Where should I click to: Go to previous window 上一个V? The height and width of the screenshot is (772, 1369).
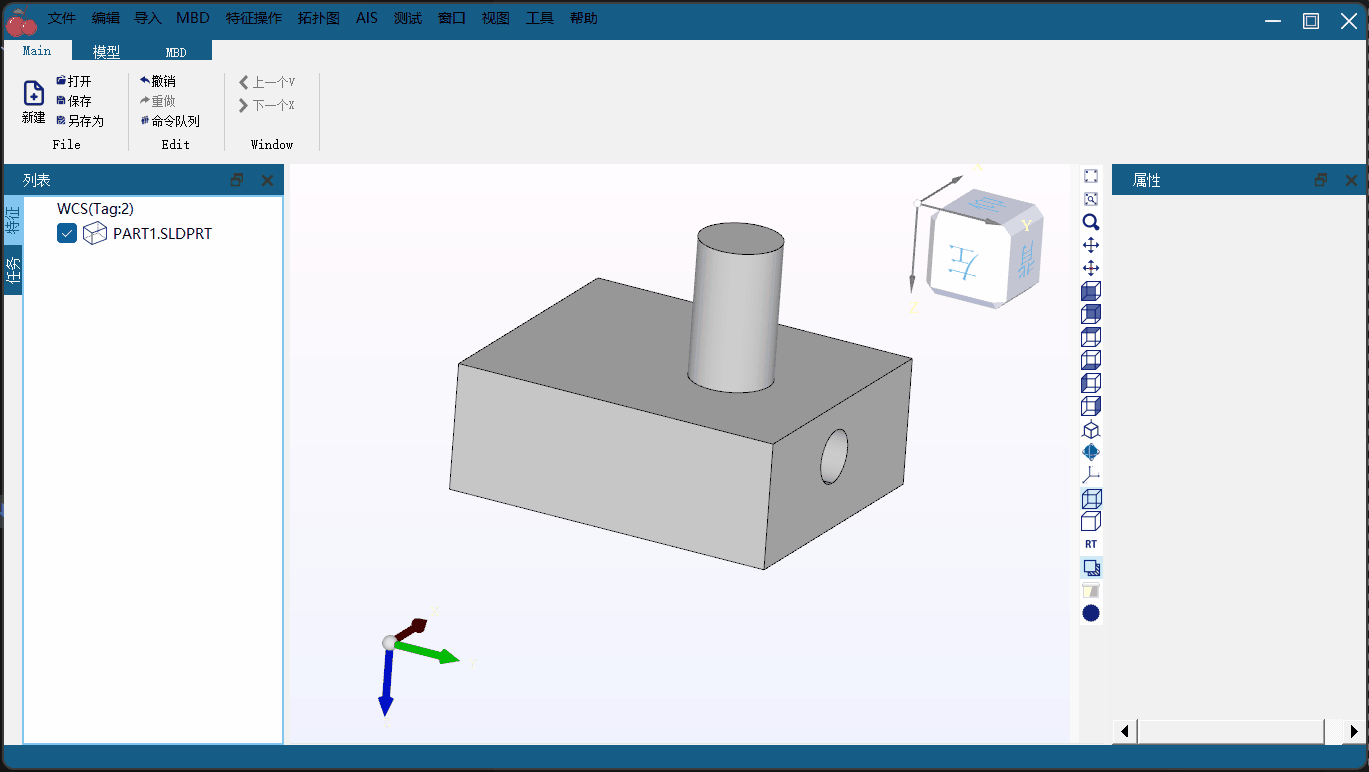pyautogui.click(x=267, y=82)
